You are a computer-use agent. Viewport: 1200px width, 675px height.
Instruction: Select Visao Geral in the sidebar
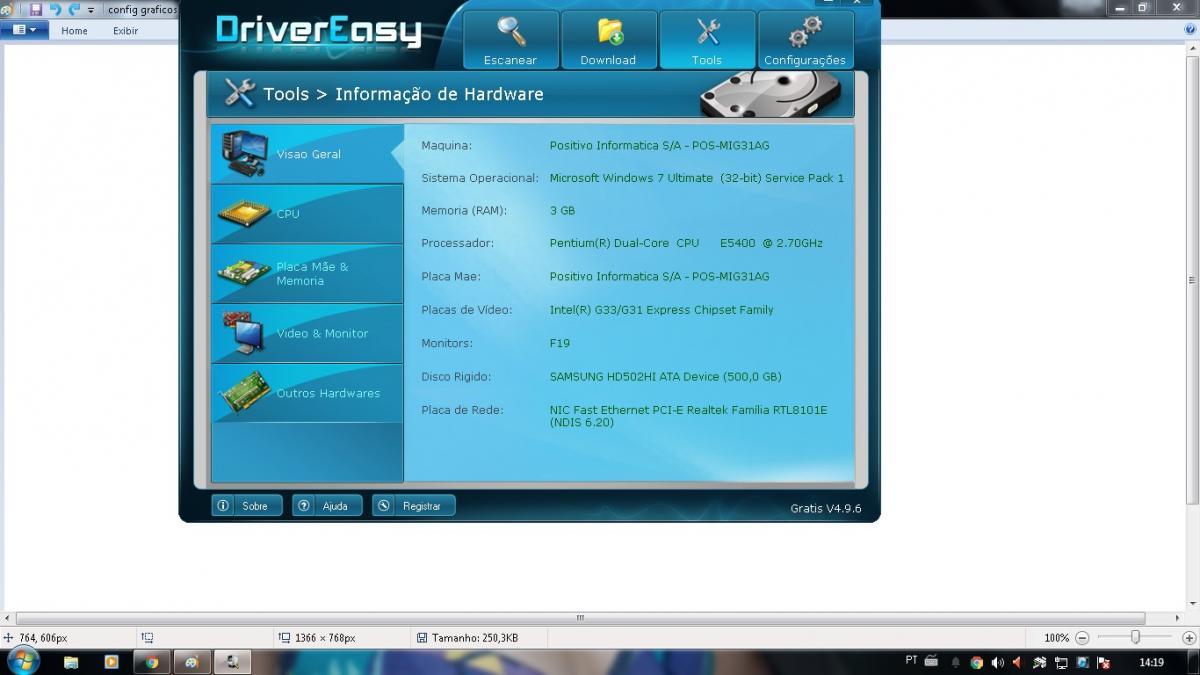point(307,154)
